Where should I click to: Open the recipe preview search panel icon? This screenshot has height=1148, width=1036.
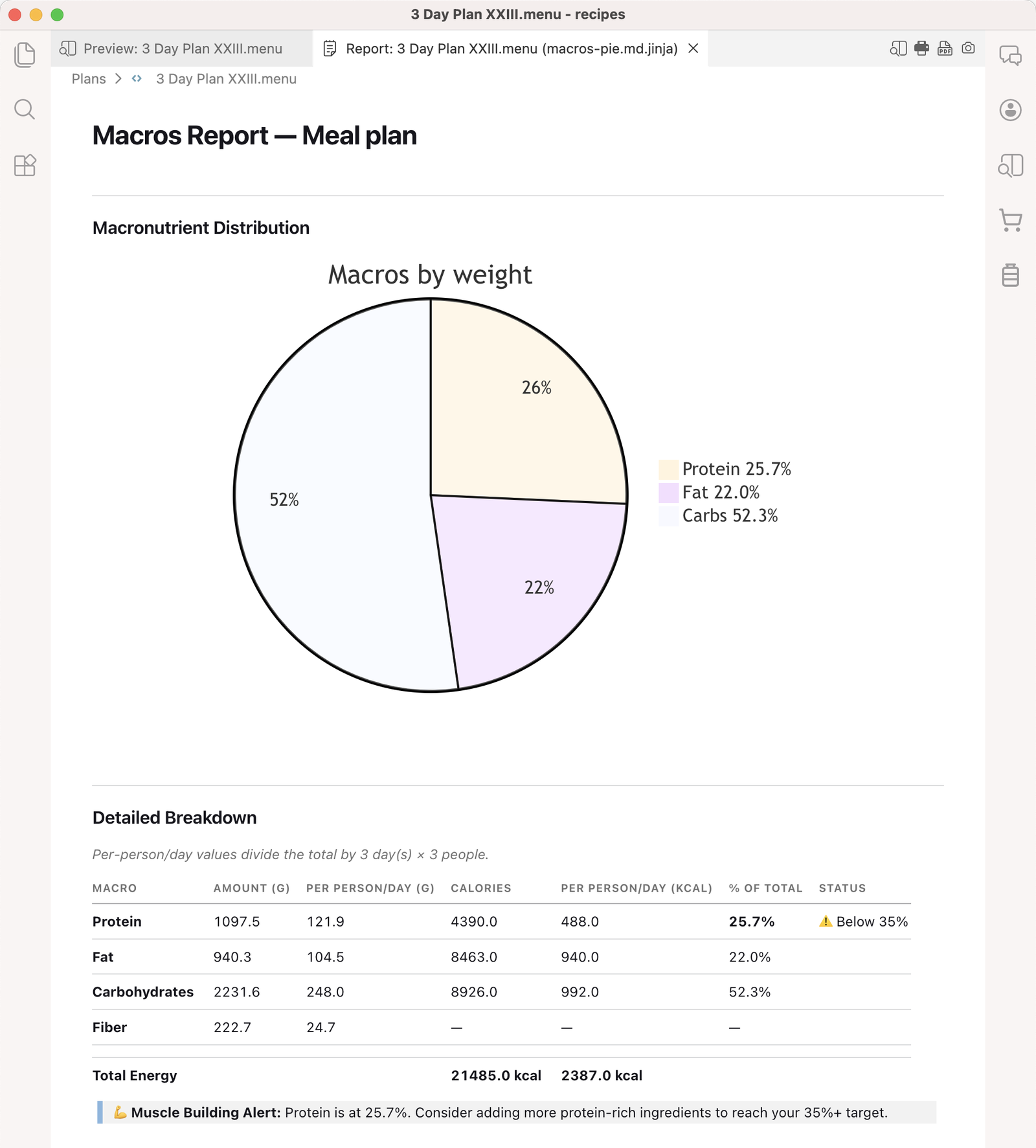[x=1010, y=165]
